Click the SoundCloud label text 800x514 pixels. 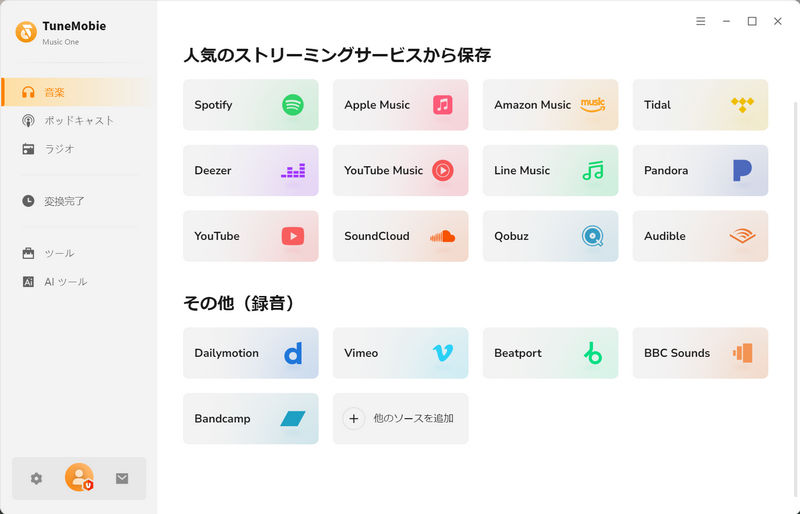coord(377,236)
